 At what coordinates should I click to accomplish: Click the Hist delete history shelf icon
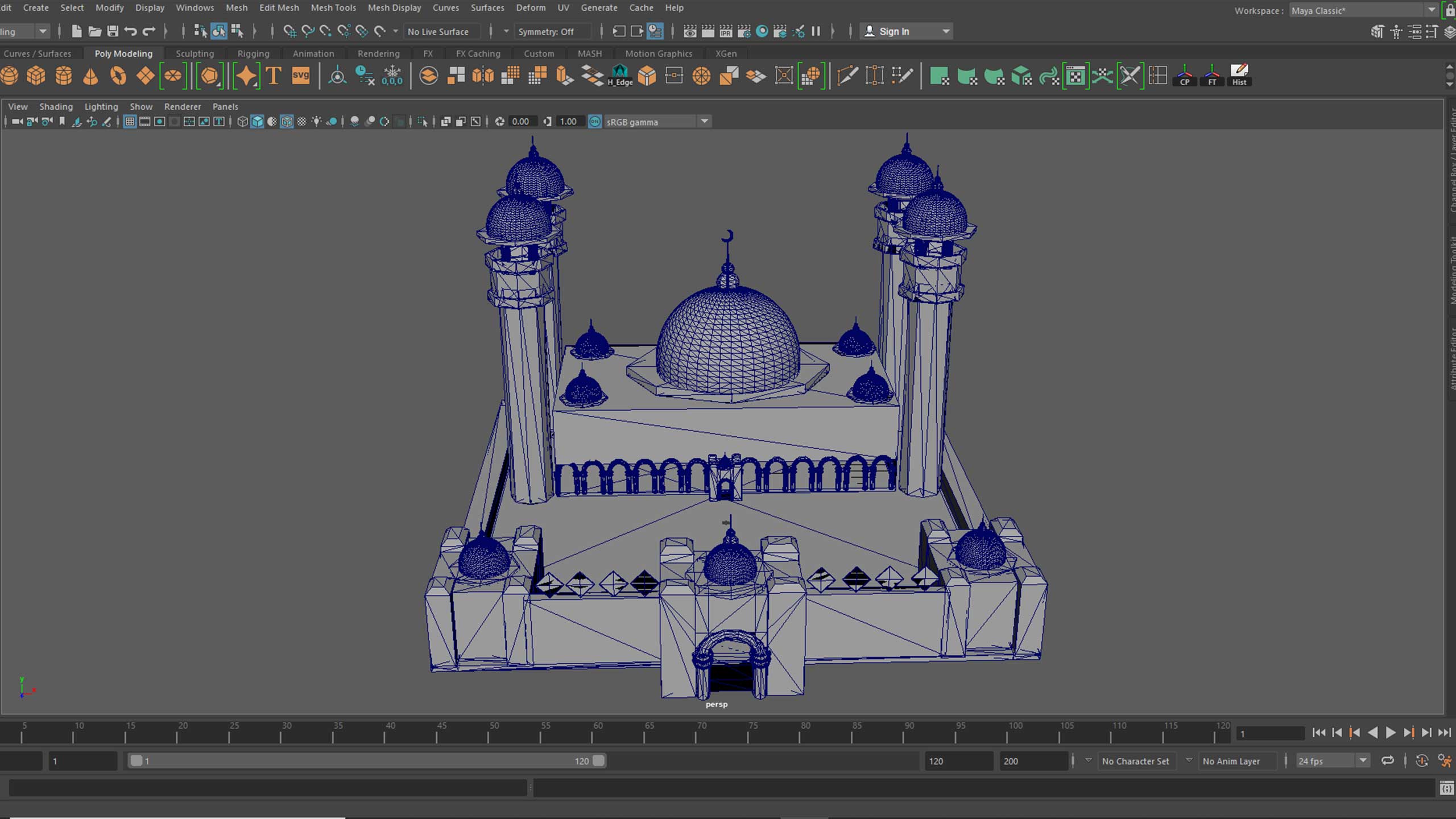1239,76
